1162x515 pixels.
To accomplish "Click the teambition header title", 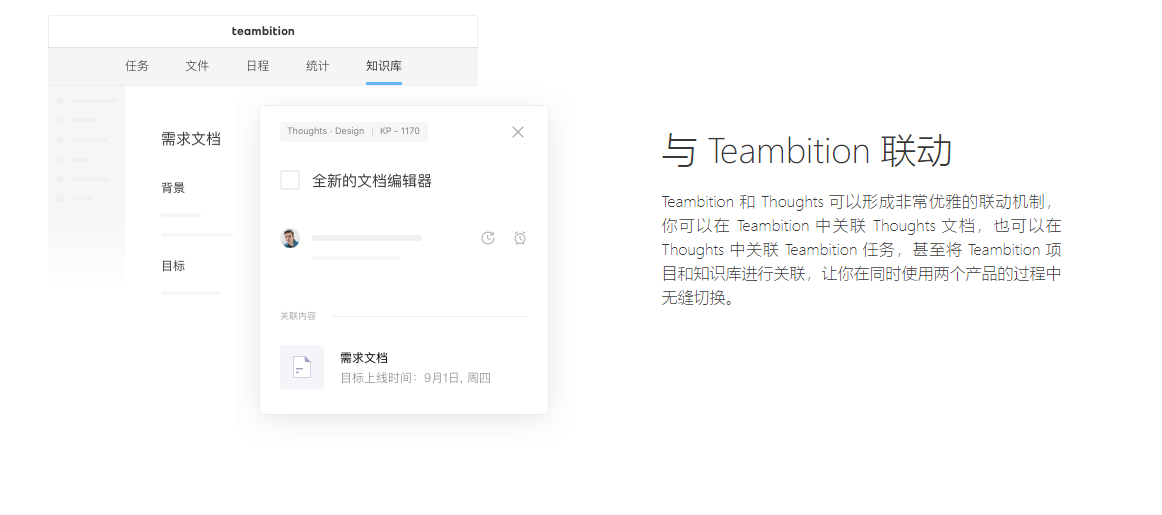I will coord(263,31).
